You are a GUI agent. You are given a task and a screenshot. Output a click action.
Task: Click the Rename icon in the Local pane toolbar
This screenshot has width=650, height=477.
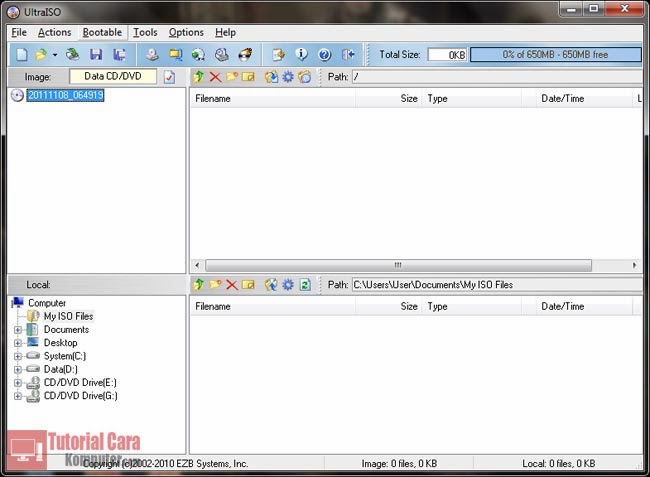[x=248, y=285]
